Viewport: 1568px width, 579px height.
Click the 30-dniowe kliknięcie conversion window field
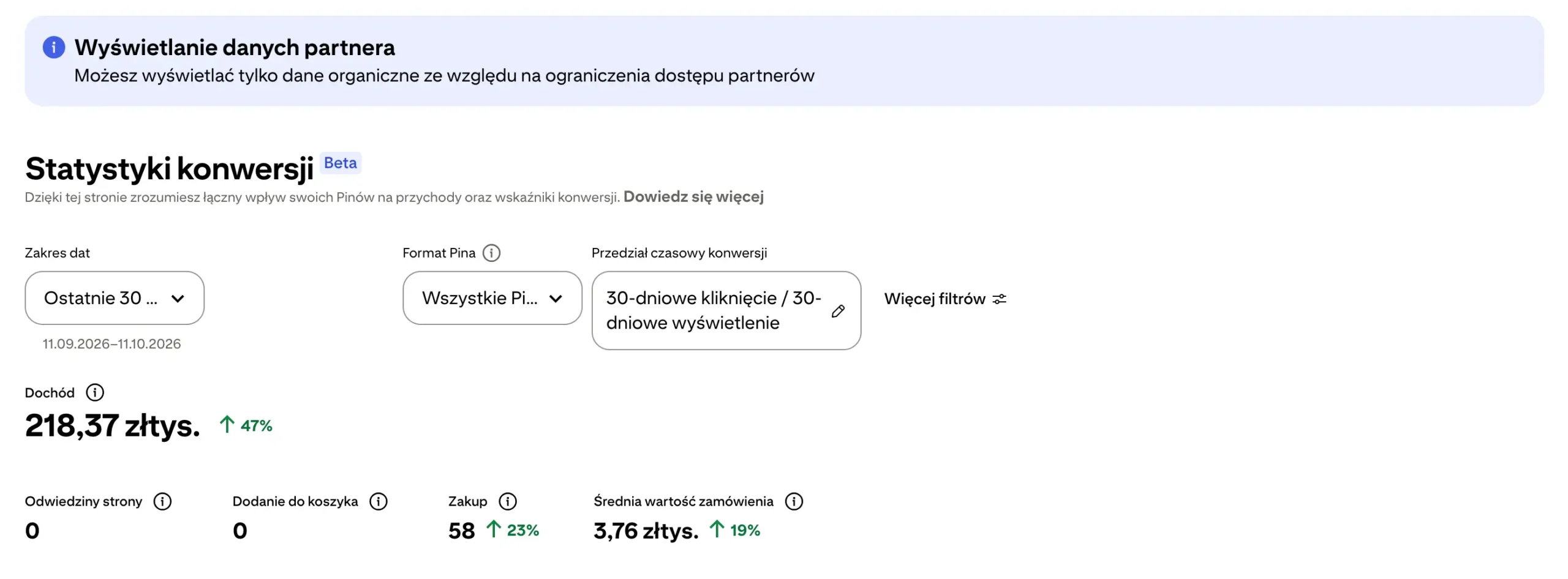726,310
